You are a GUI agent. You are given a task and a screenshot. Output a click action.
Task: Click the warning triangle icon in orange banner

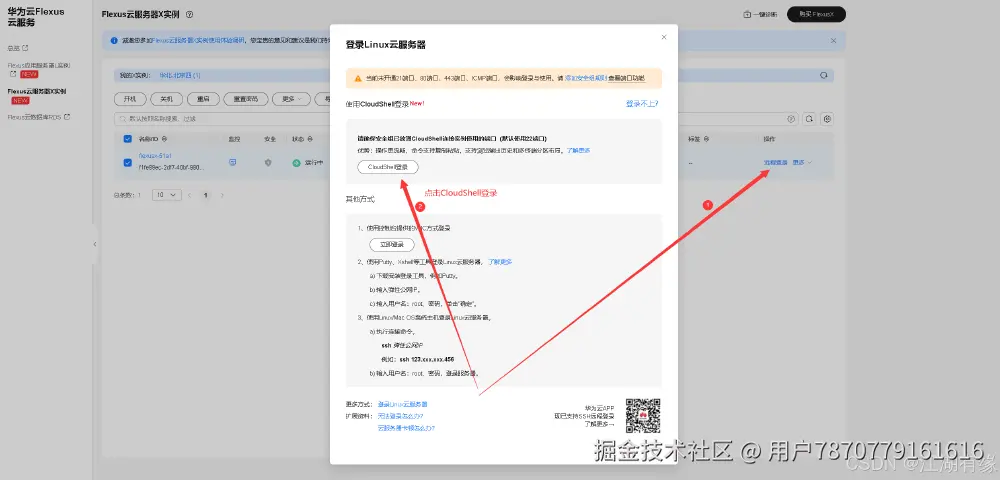357,78
